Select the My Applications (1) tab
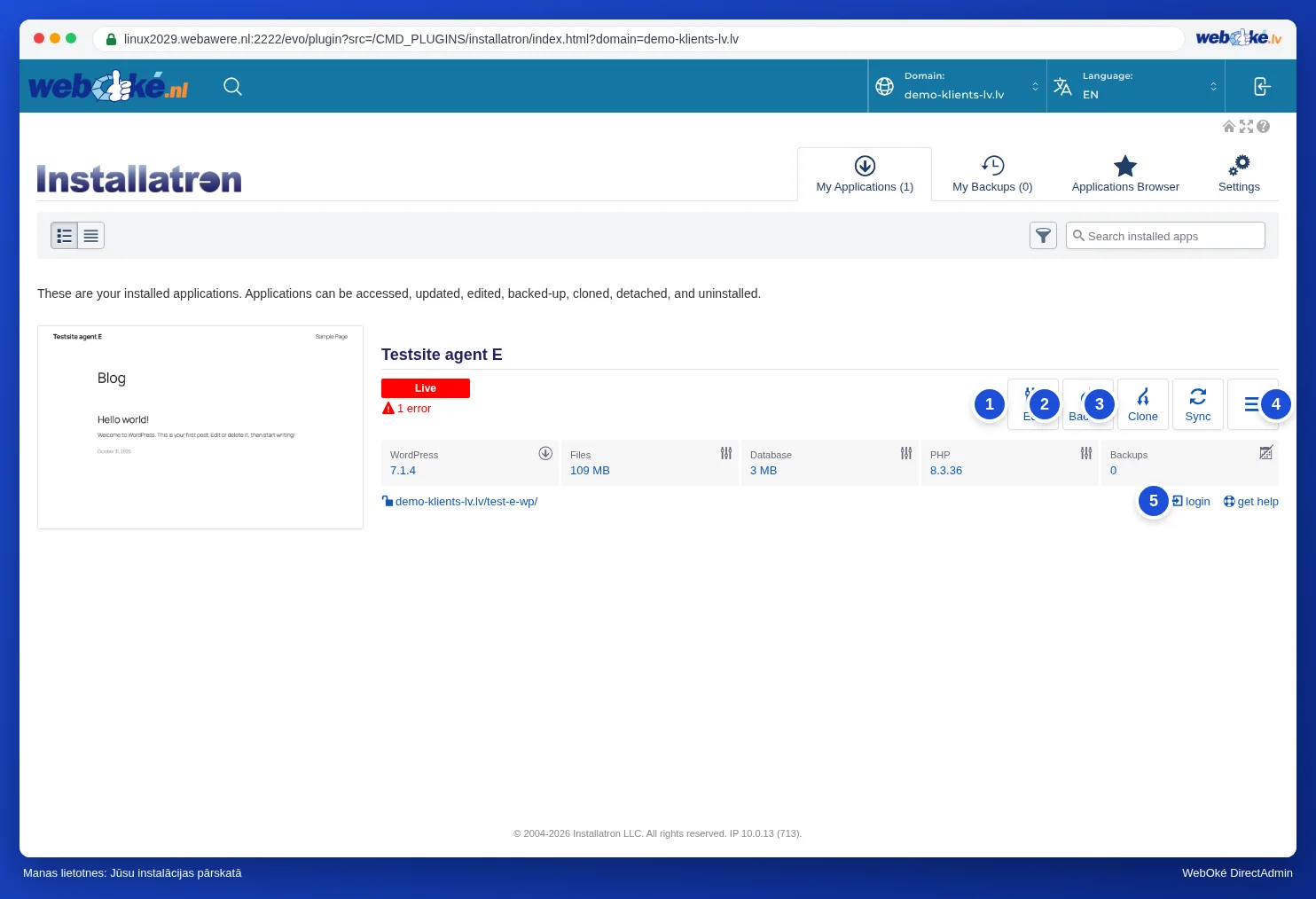 865,175
